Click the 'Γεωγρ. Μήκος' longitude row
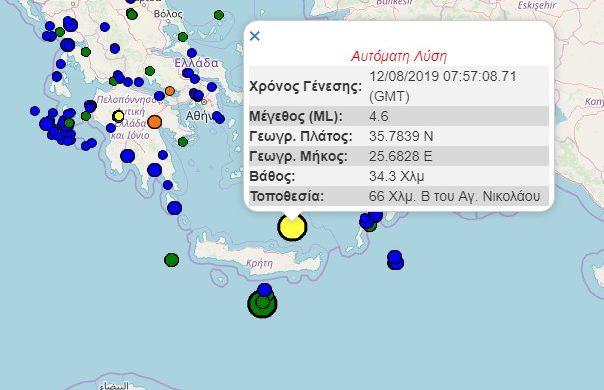 pos(399,156)
